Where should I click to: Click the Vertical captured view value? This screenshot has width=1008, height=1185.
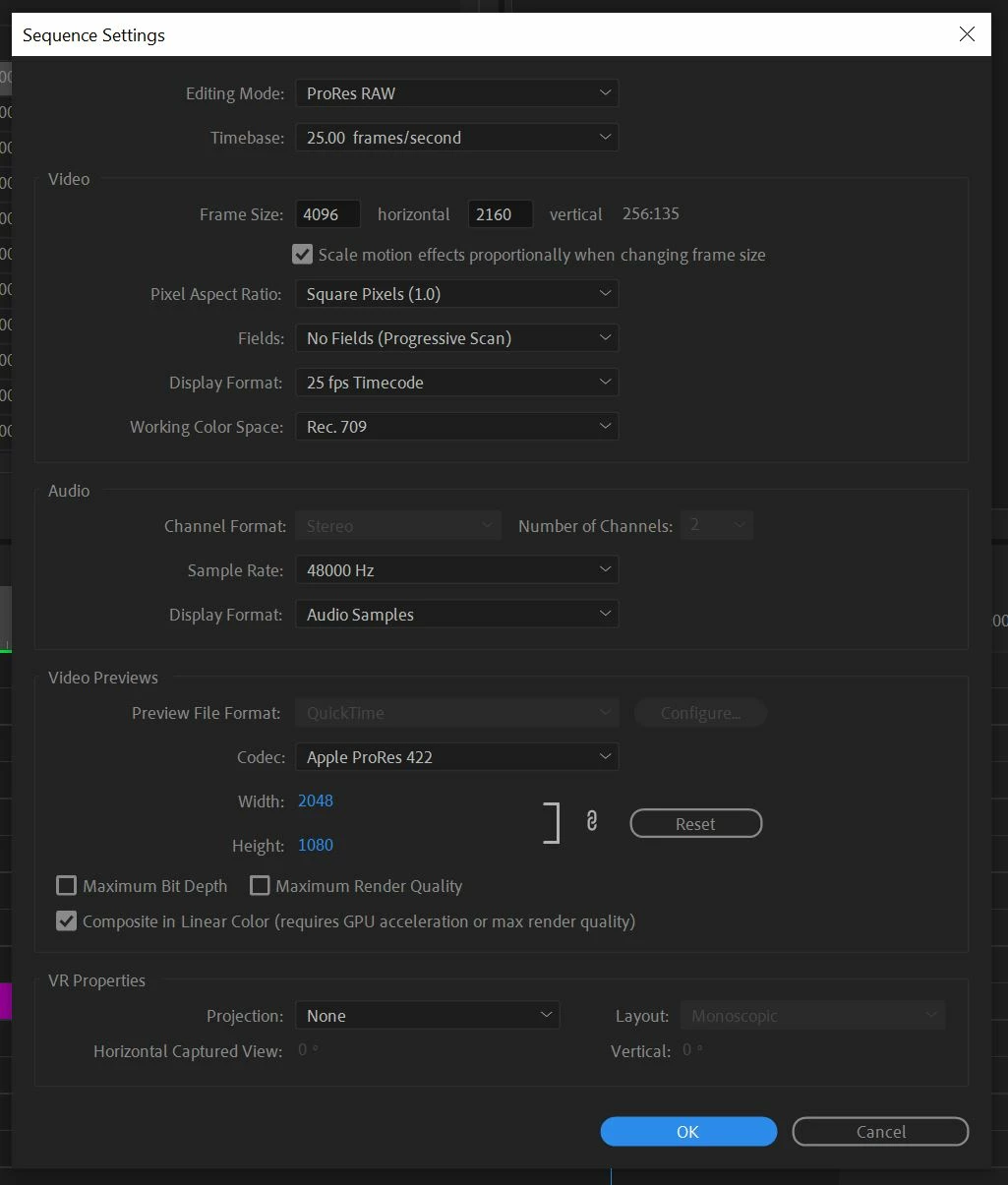pyautogui.click(x=692, y=1050)
